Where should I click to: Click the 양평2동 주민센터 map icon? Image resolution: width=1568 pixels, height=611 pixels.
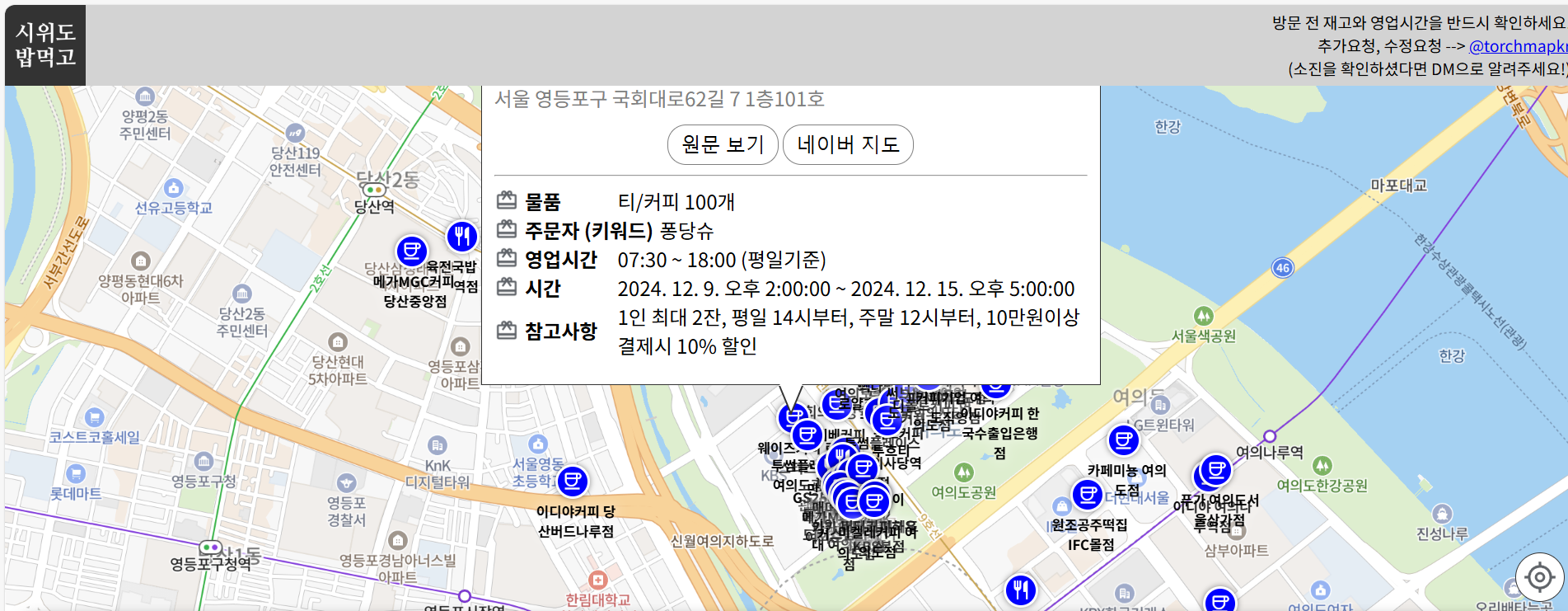(145, 96)
